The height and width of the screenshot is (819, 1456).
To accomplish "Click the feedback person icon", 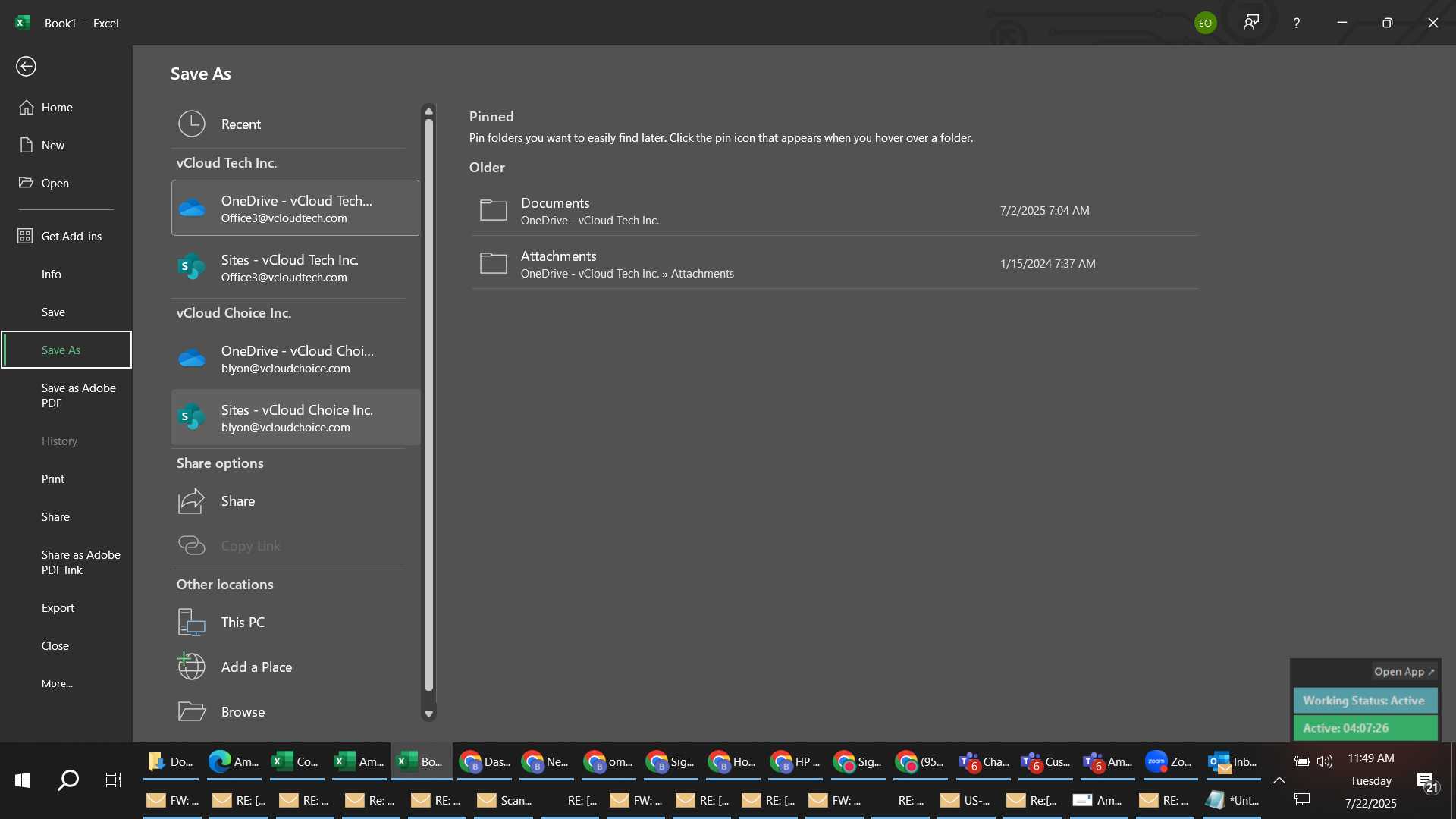I will (1251, 23).
